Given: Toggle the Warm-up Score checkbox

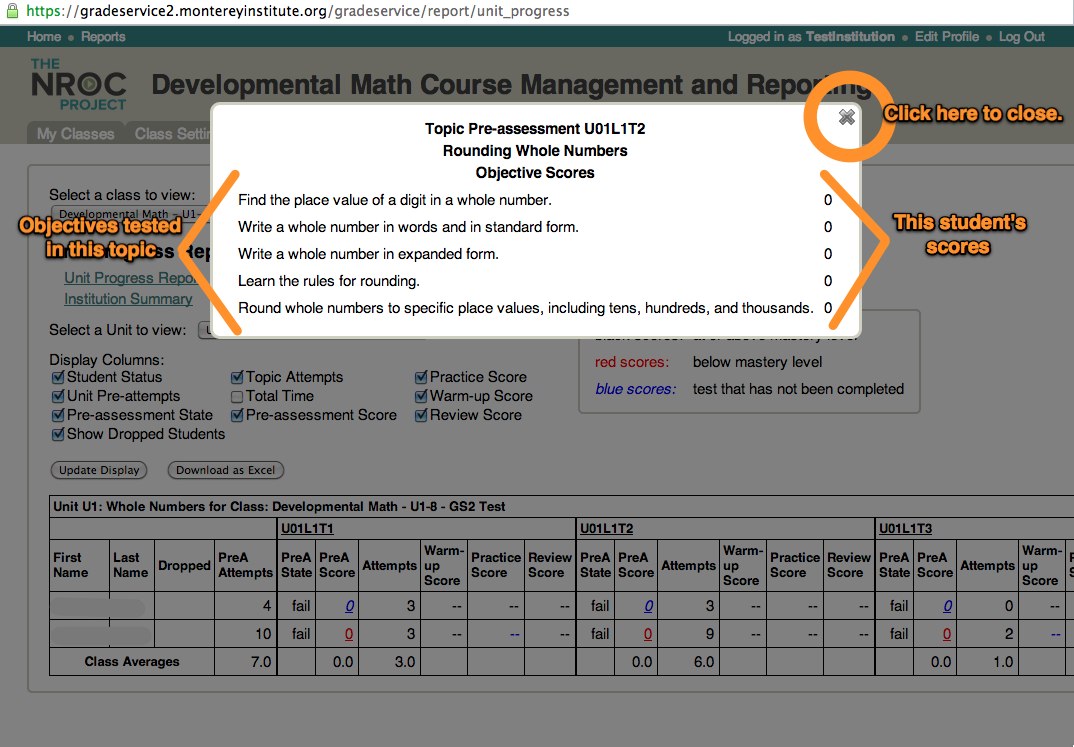Looking at the screenshot, I should coord(421,396).
